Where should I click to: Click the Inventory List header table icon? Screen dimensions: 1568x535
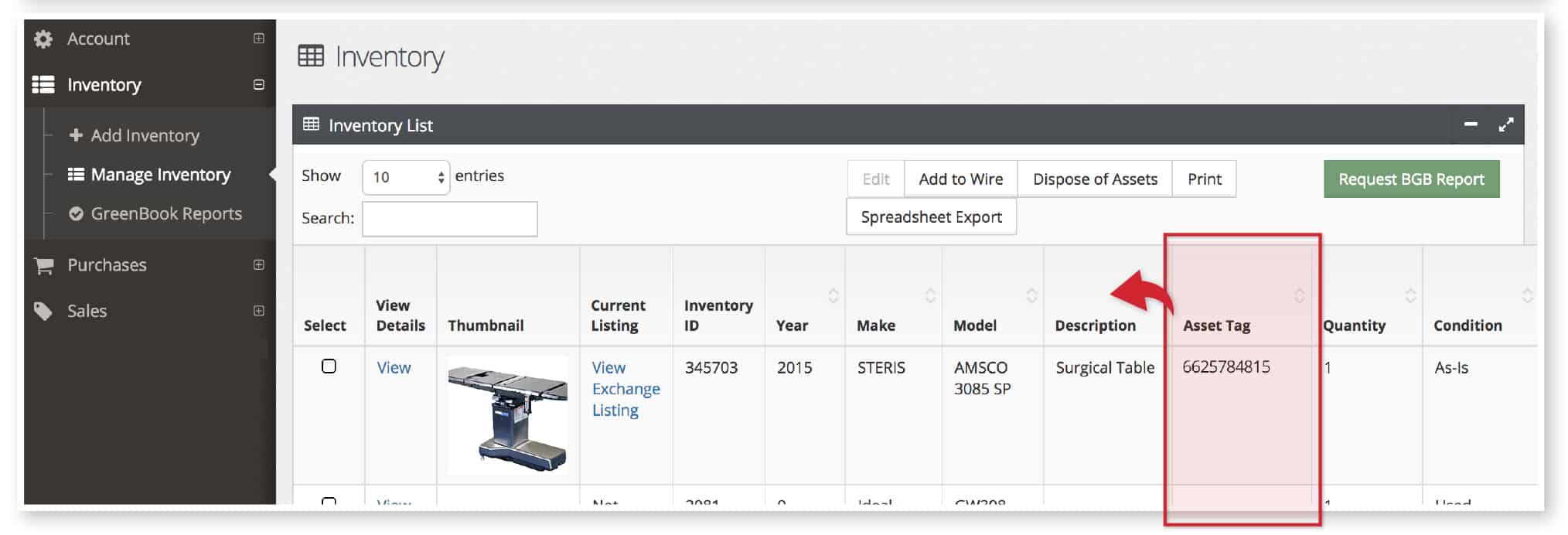point(311,124)
